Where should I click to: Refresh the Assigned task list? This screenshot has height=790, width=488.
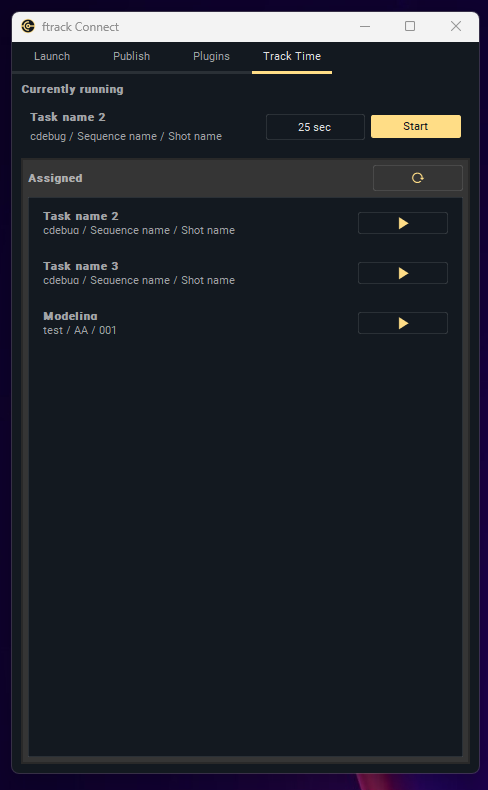point(417,178)
